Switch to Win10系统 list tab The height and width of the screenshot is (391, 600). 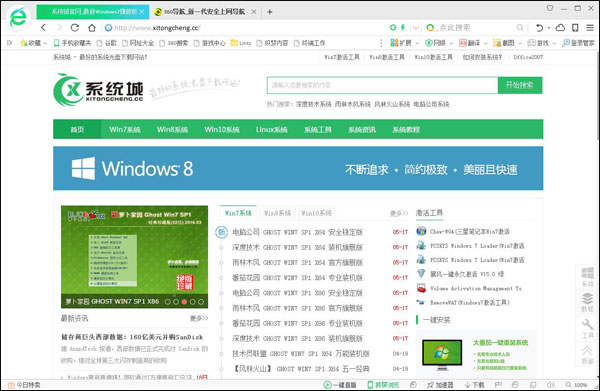[x=316, y=213]
